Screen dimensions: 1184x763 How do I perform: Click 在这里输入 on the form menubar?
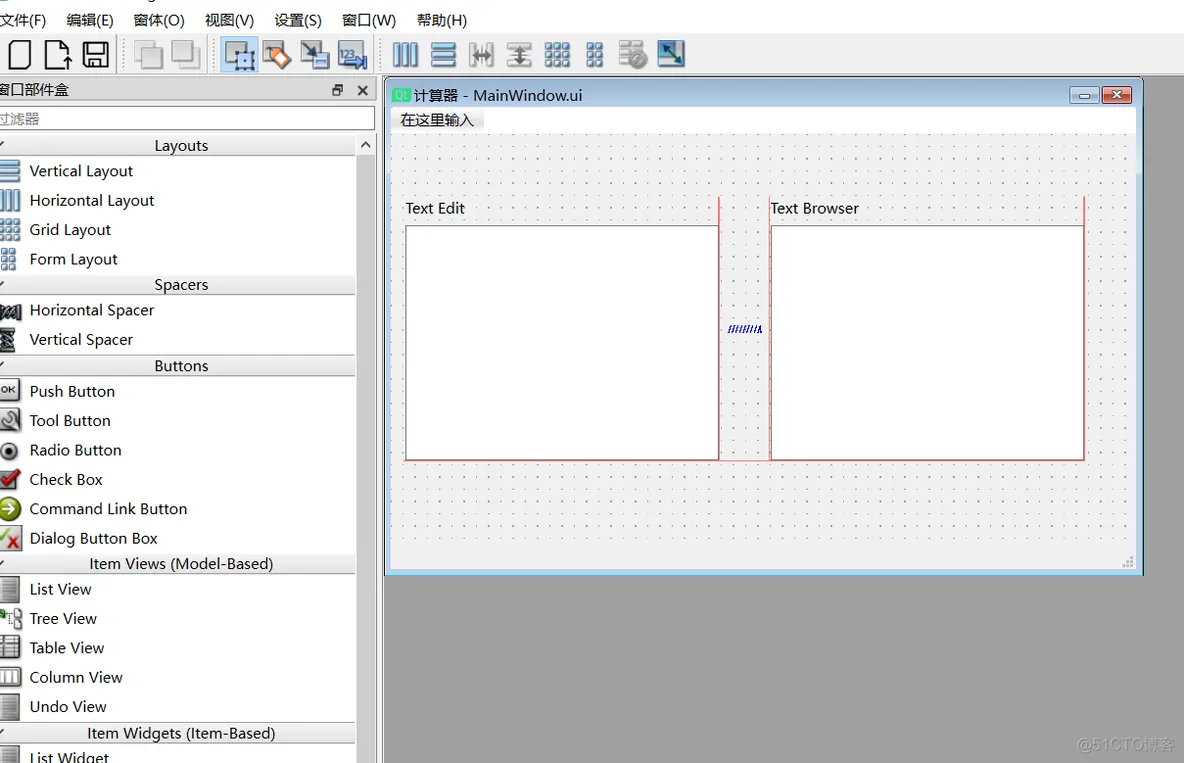coord(437,120)
